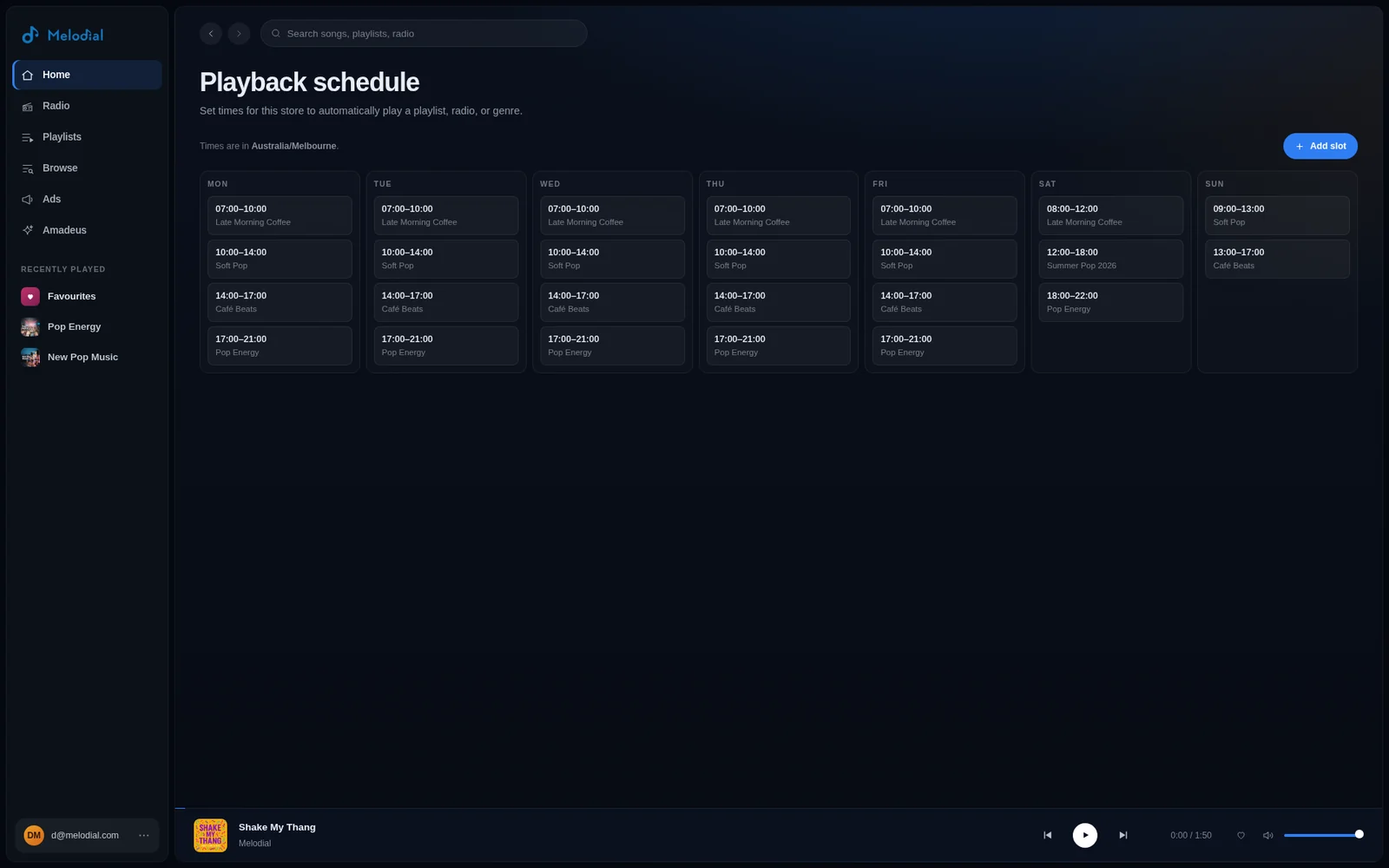This screenshot has height=868, width=1389.
Task: Open account menu three dots
Action: 144,835
